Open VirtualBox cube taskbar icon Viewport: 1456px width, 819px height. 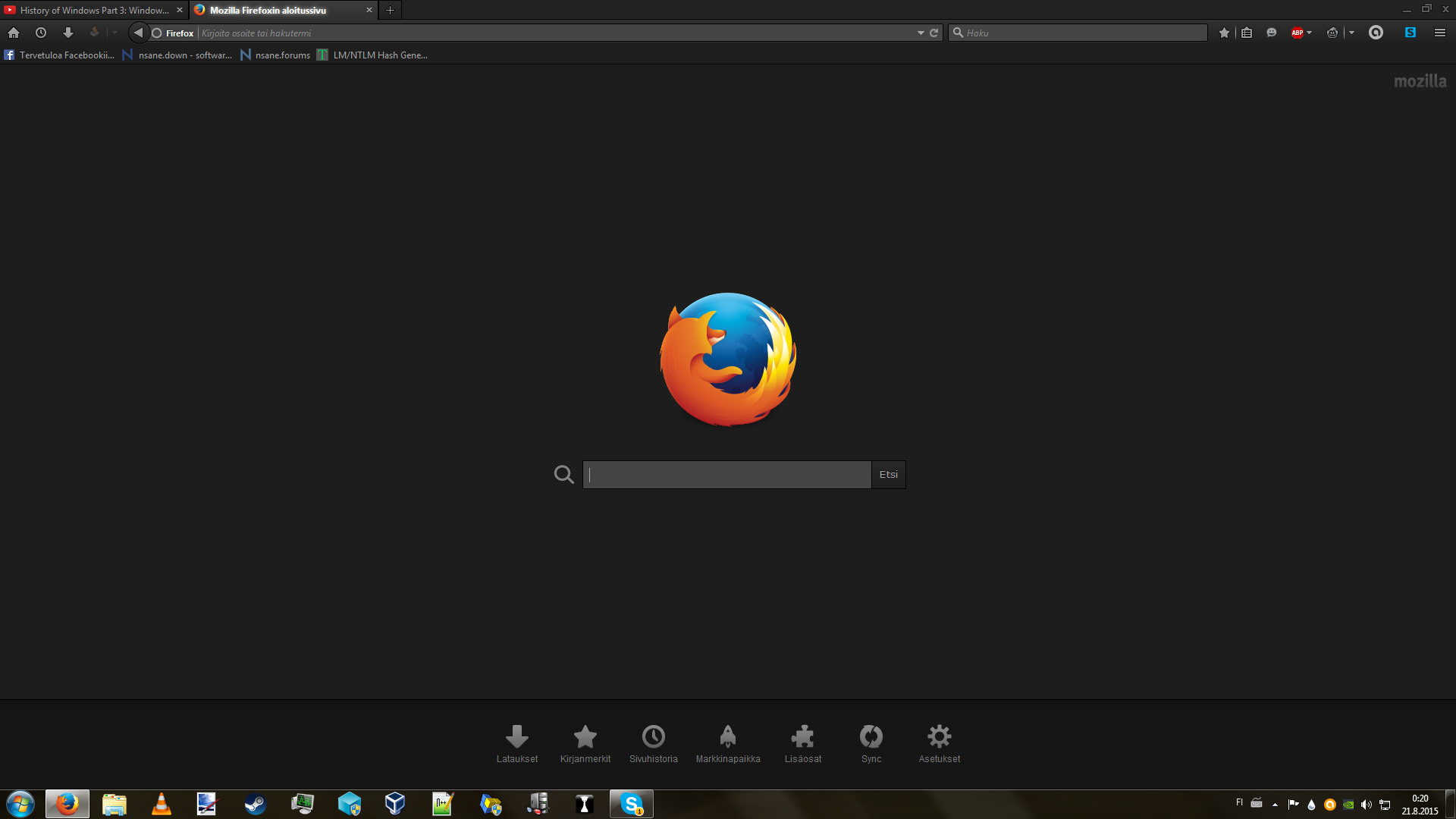point(395,804)
